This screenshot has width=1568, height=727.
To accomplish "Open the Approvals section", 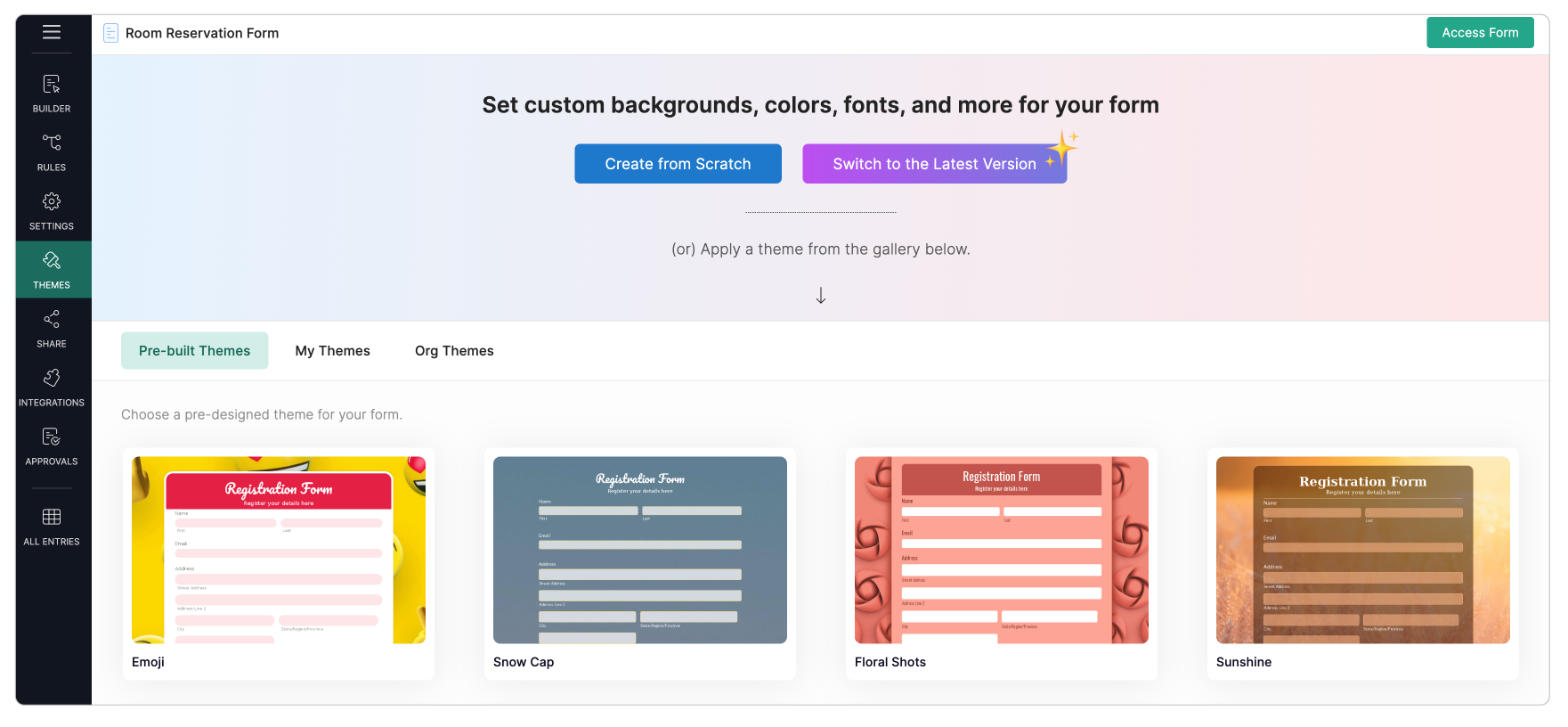I will click(x=51, y=444).
